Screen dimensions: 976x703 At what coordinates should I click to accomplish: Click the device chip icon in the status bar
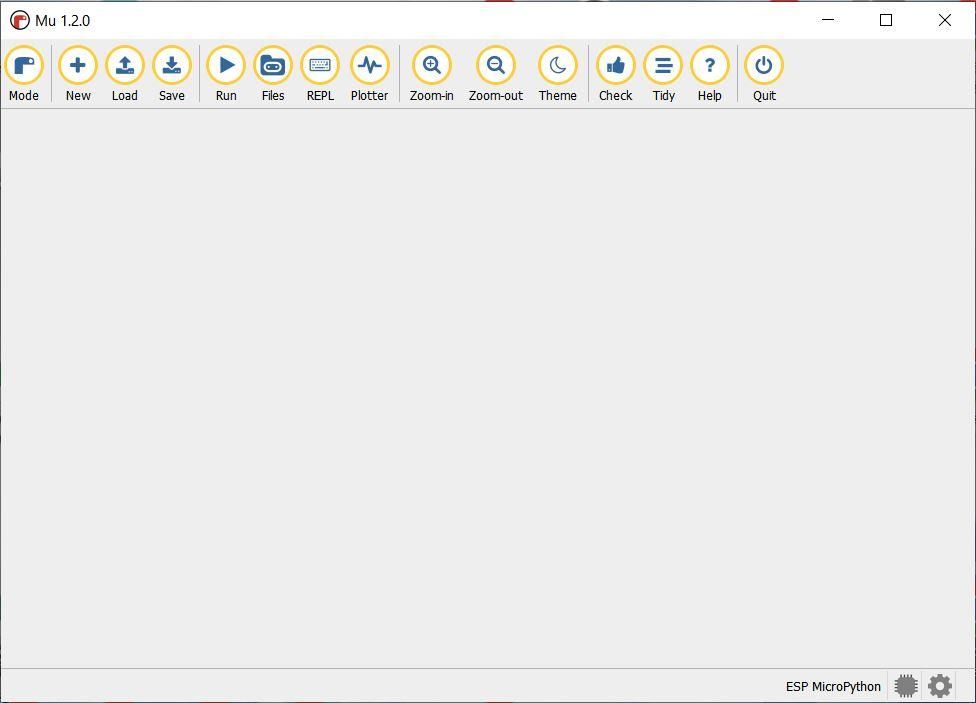[x=906, y=686]
